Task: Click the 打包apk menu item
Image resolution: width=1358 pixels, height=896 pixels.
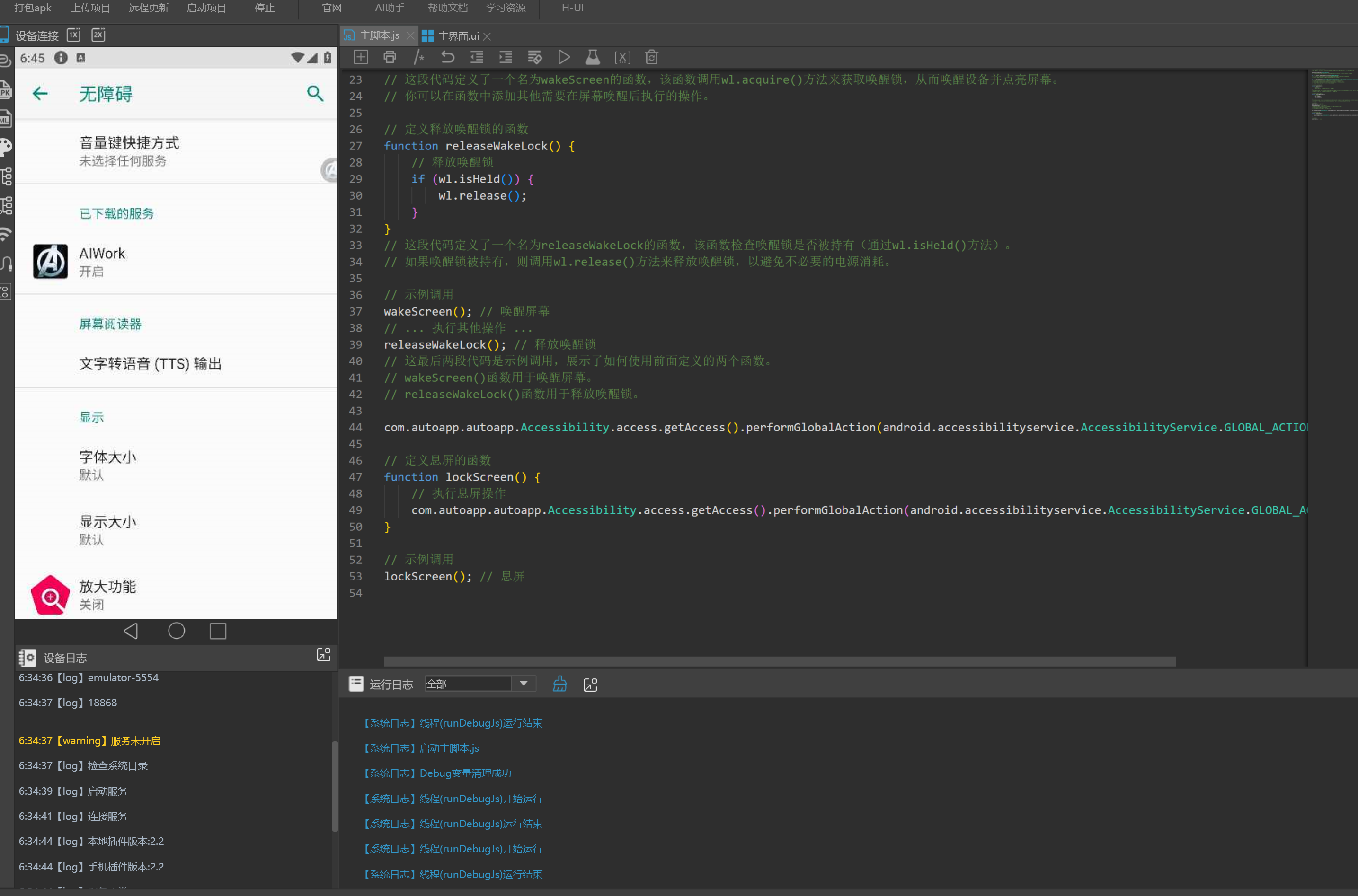Action: coord(33,8)
